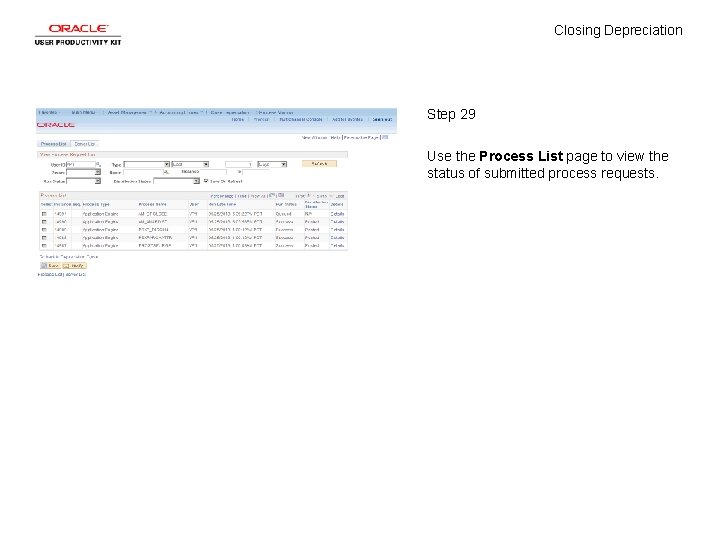Click the Name input field
Image resolution: width=720 pixels, height=540 pixels.
143,173
